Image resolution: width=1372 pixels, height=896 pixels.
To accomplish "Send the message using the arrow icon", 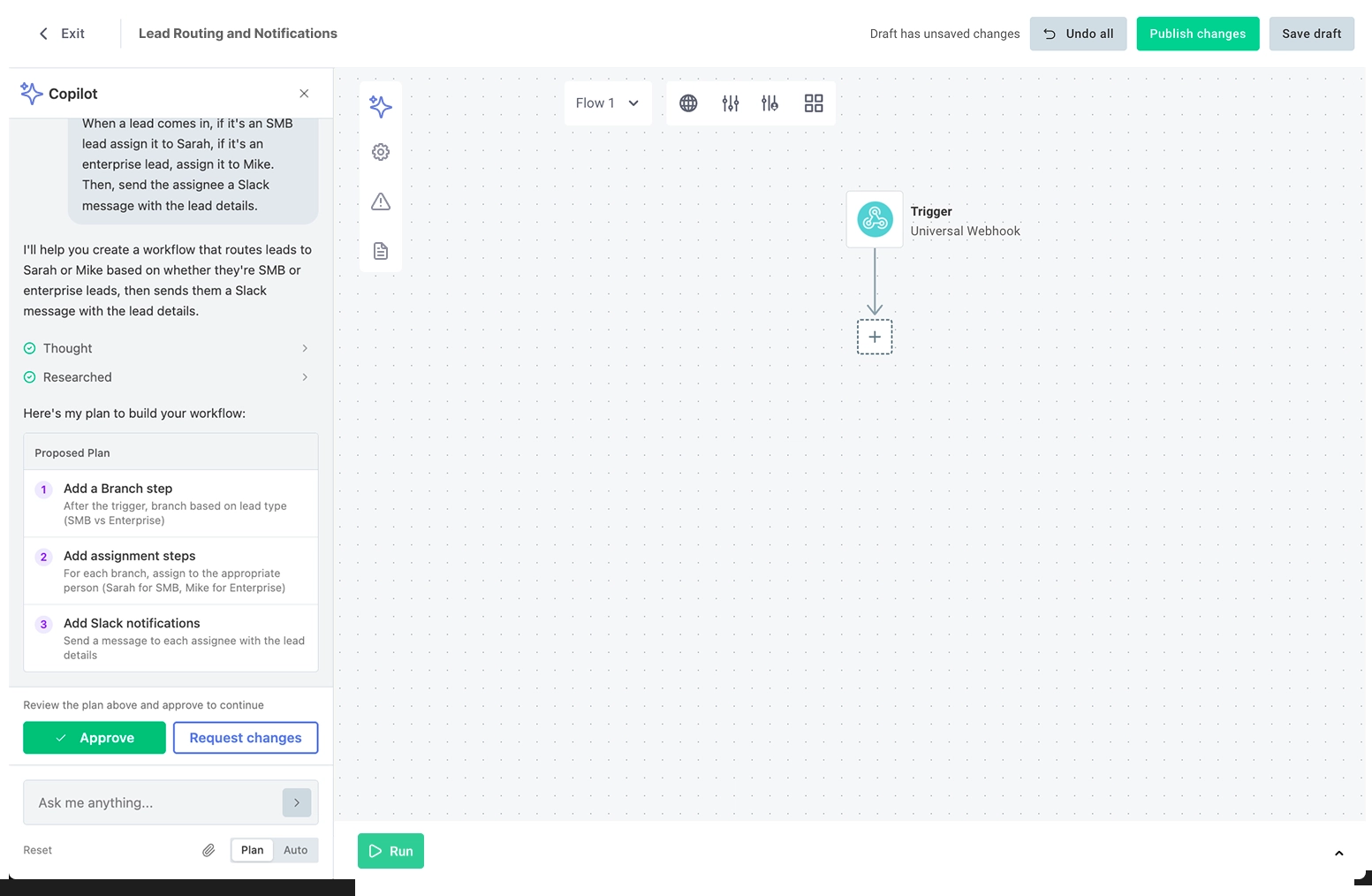I will tap(297, 802).
